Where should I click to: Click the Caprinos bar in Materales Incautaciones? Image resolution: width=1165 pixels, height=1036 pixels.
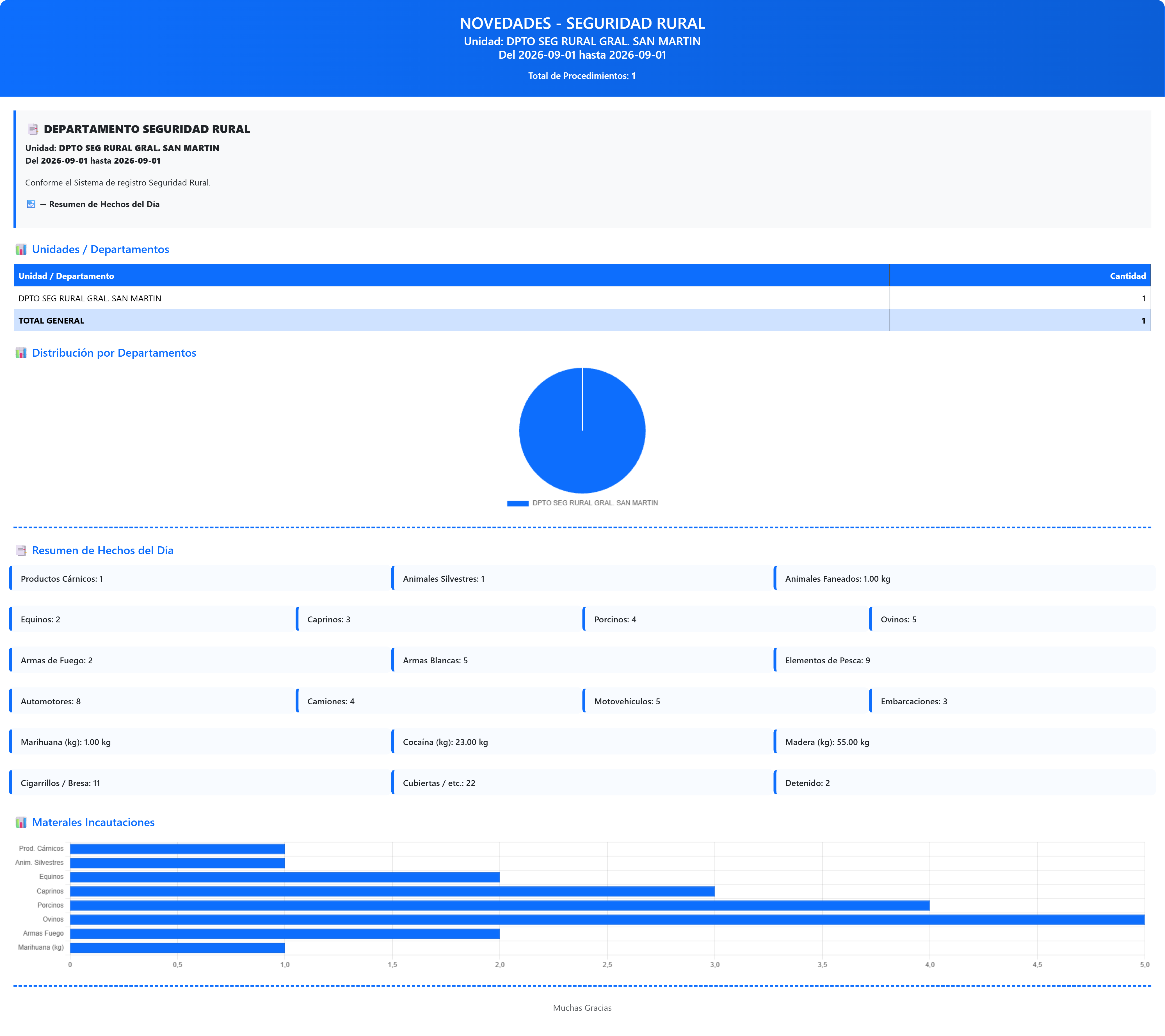(x=392, y=891)
